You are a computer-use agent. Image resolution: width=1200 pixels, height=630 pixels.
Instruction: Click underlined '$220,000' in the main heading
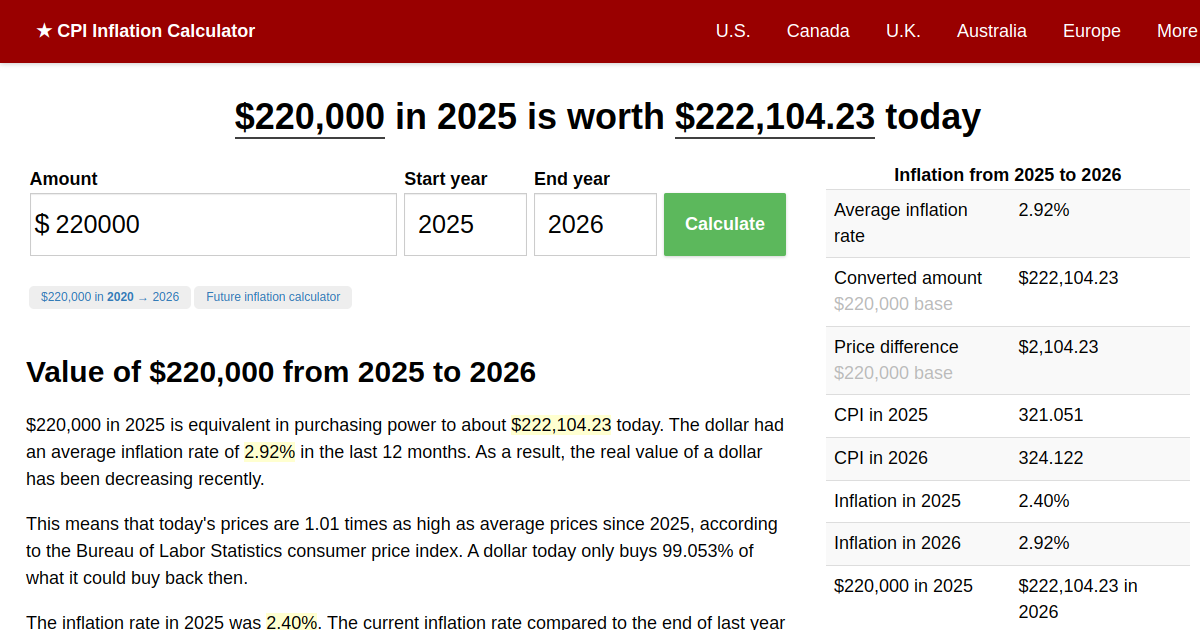coord(309,117)
